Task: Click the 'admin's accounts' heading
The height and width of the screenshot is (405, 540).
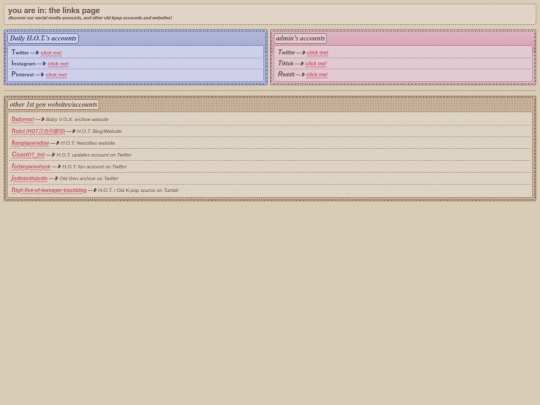Action: coord(300,38)
